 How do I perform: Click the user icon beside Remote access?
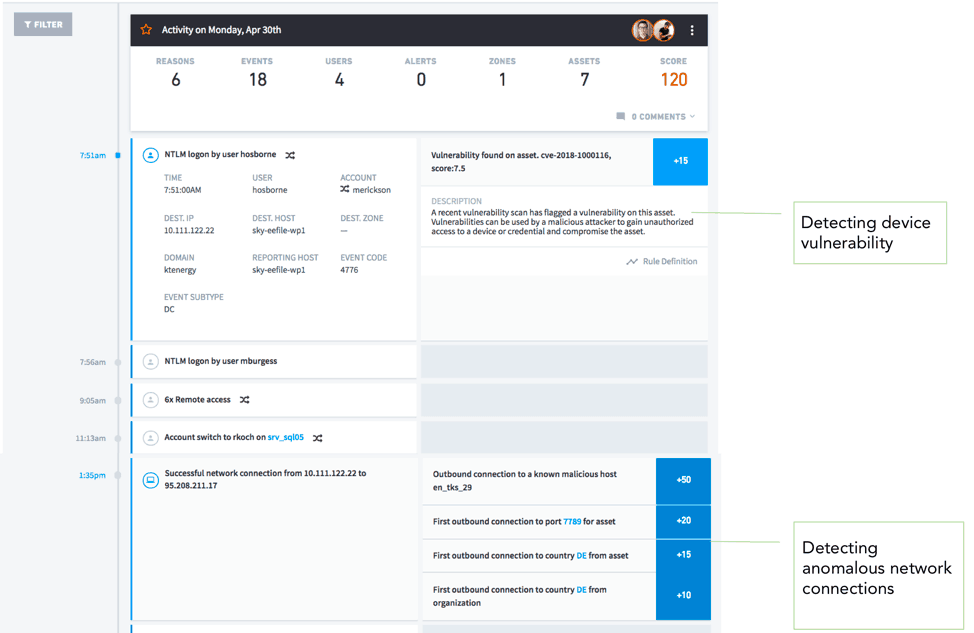tap(150, 399)
